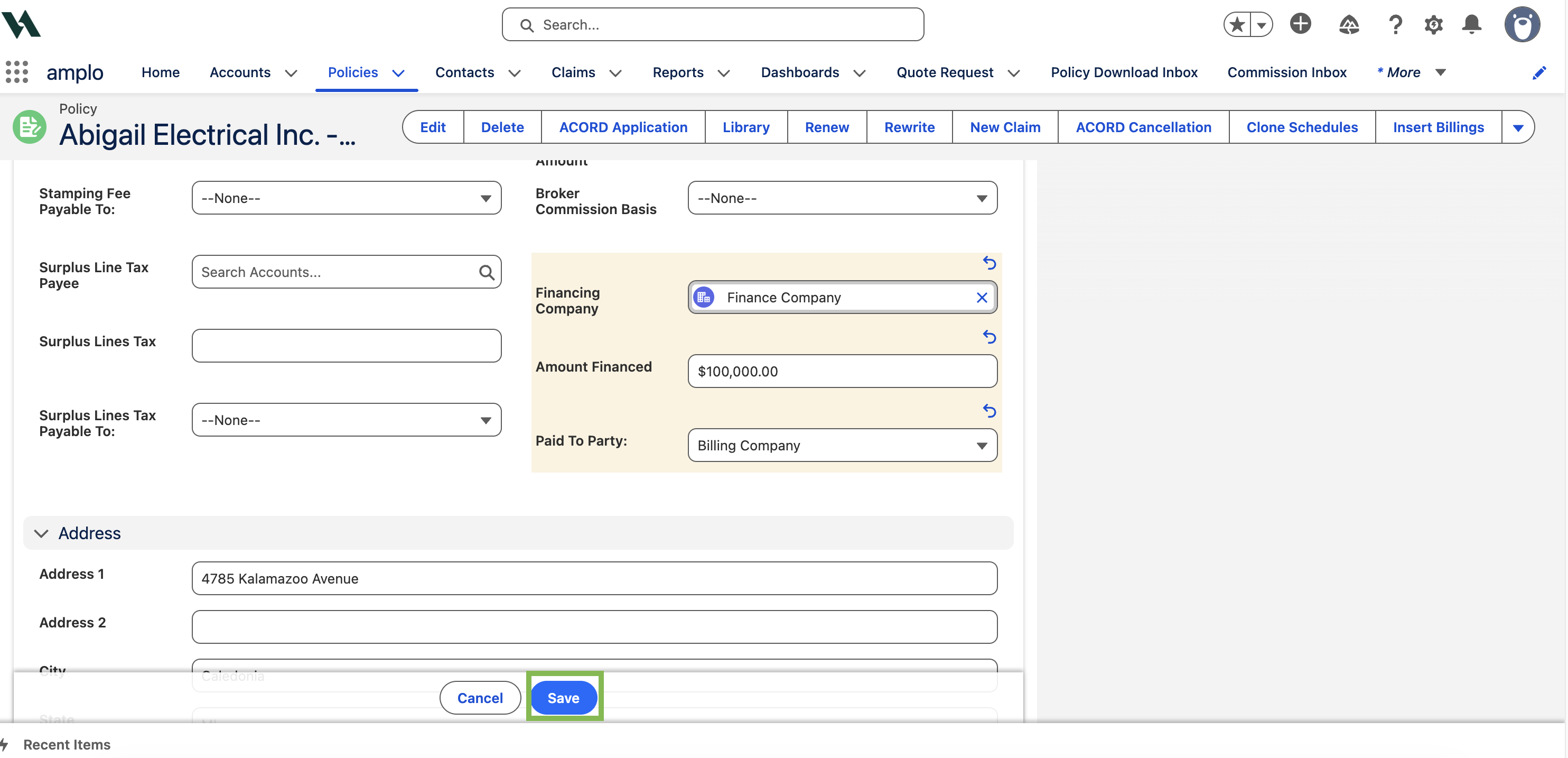
Task: Expand the Policies tab menu chevron
Action: [398, 72]
